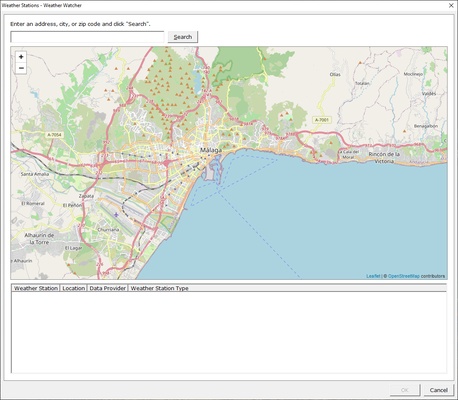Close the Weather Stations dialog window

click(x=451, y=5)
